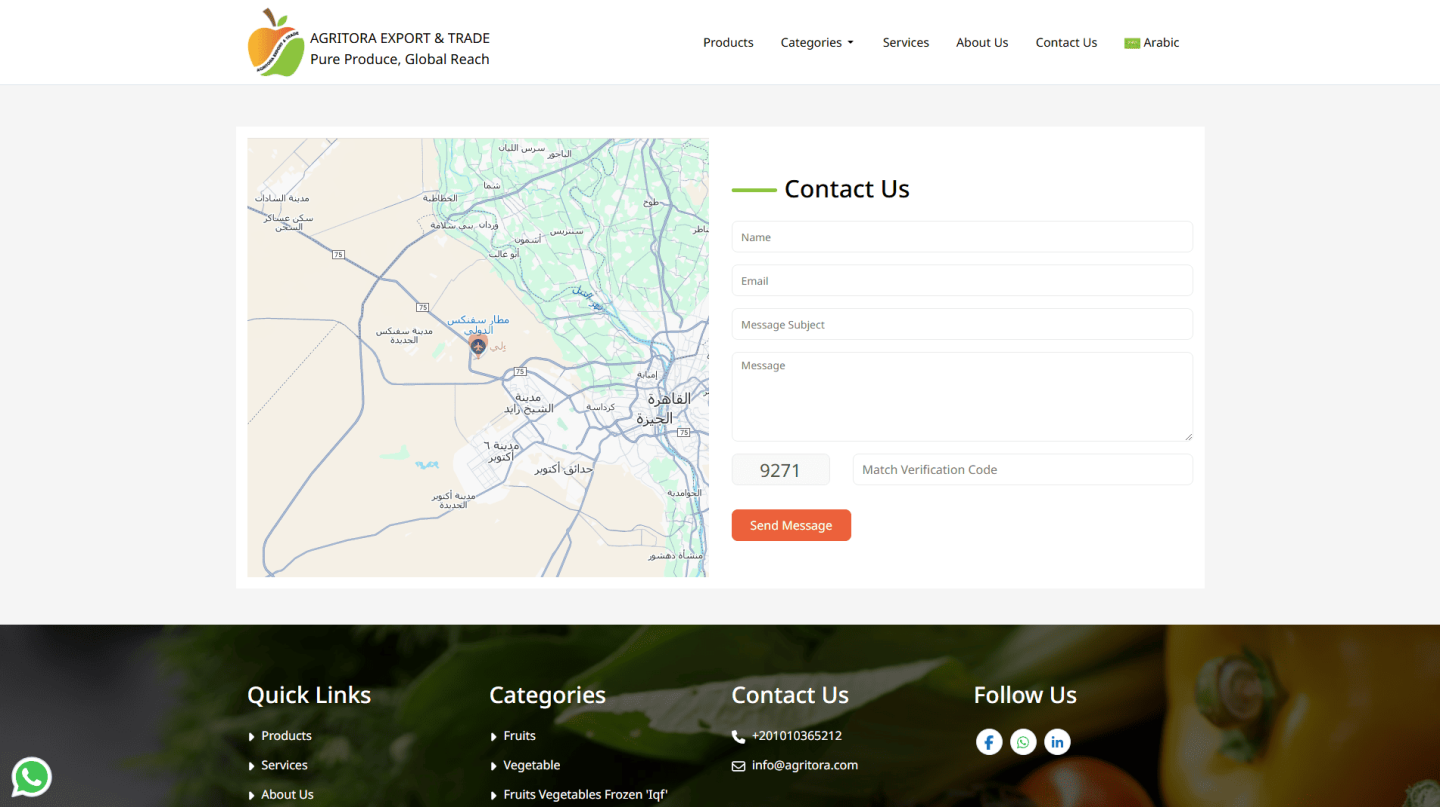Focus the Name input field
The height and width of the screenshot is (807, 1440).
coord(962,237)
